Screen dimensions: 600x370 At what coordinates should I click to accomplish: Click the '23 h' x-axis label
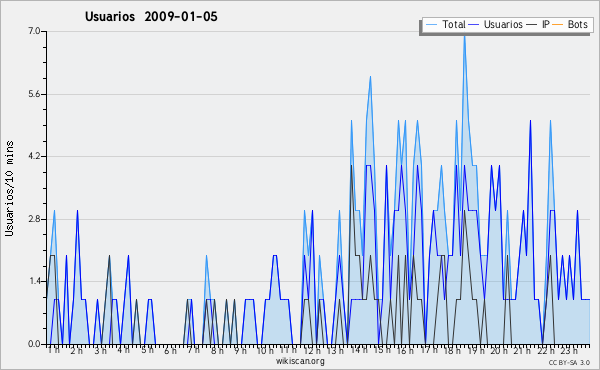pyautogui.click(x=569, y=351)
